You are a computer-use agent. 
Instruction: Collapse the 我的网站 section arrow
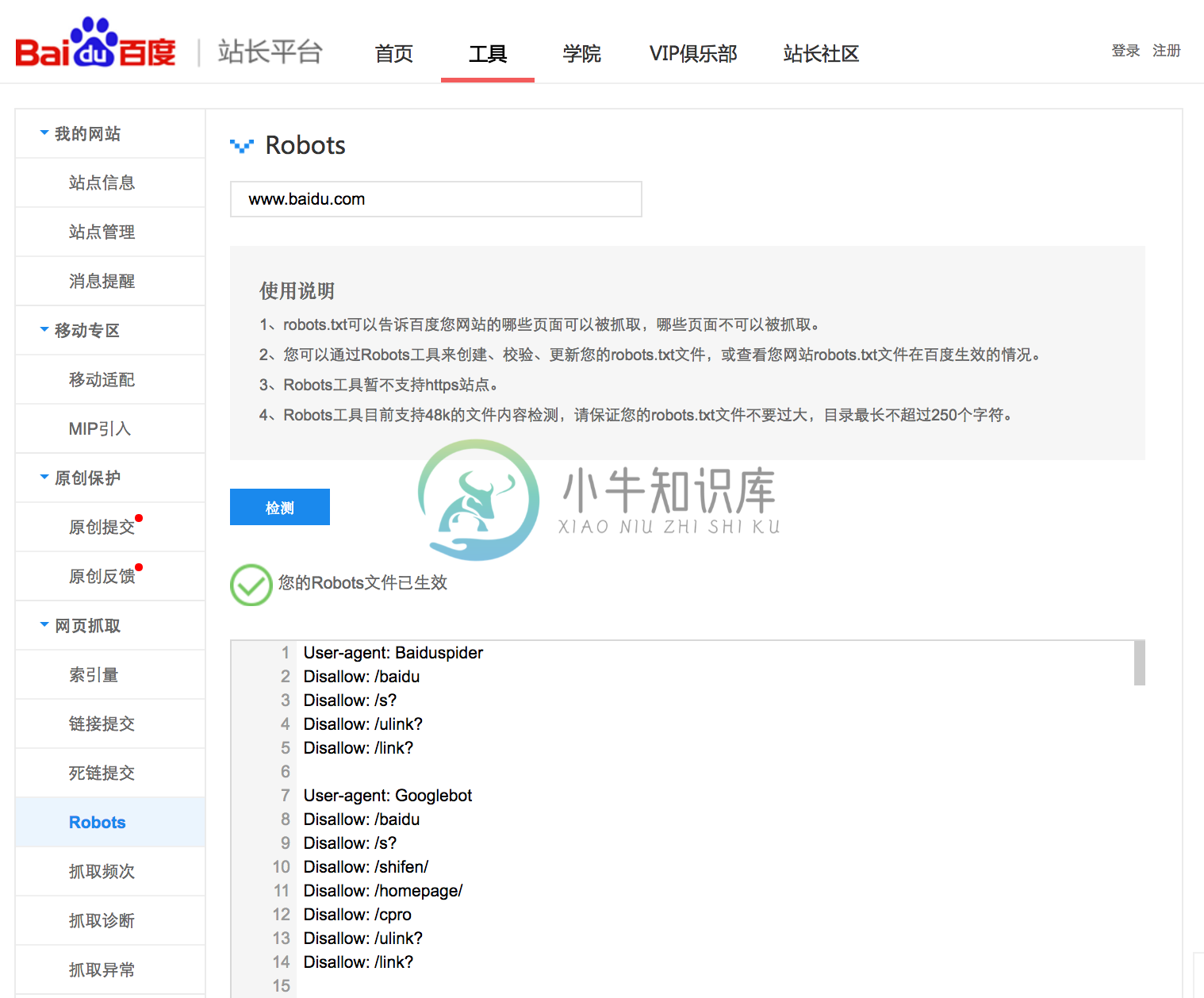[x=44, y=132]
